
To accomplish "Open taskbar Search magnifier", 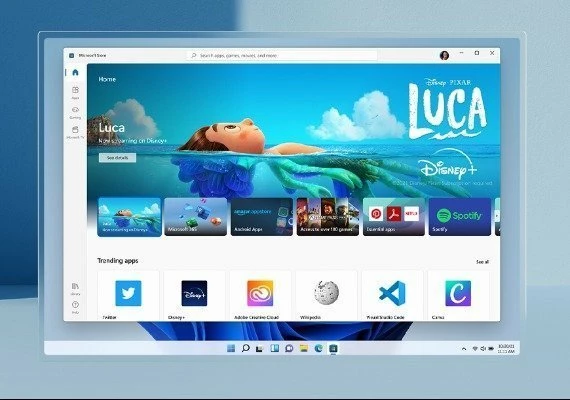I will [x=246, y=348].
